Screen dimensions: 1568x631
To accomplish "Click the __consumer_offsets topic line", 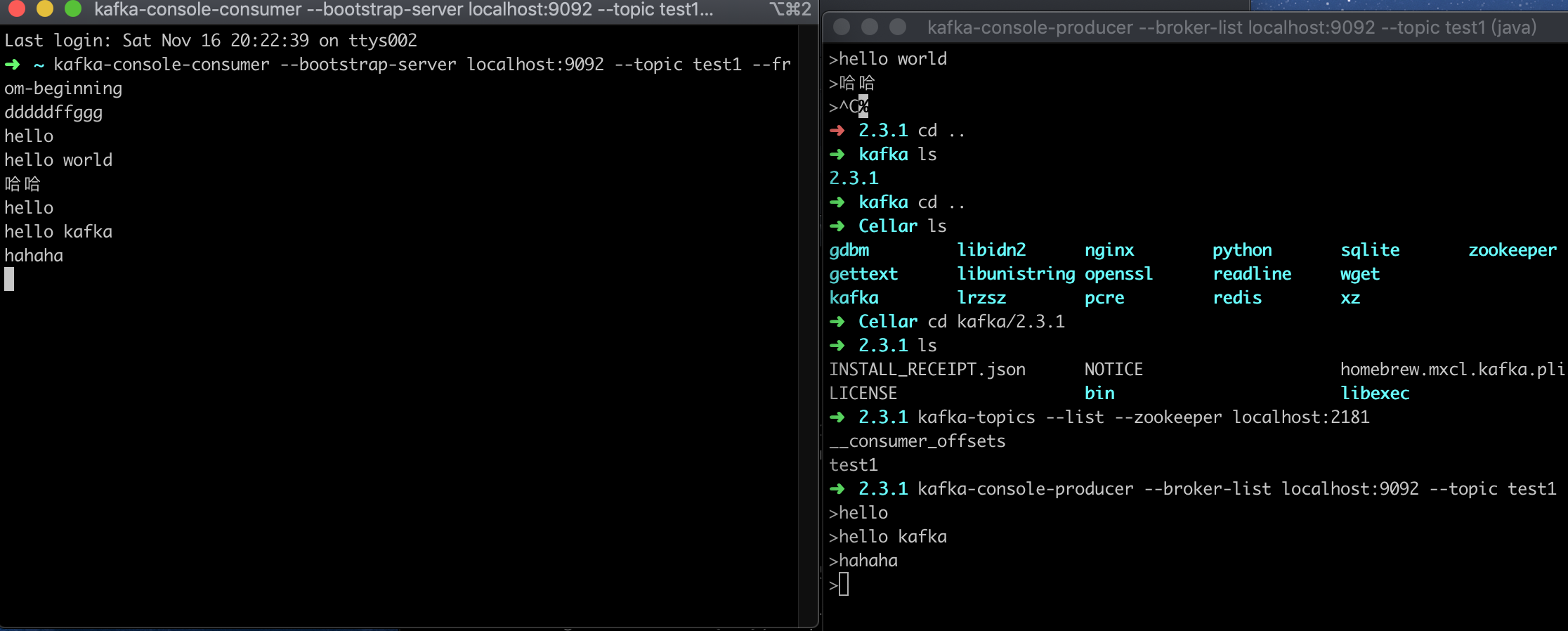I will [917, 441].
